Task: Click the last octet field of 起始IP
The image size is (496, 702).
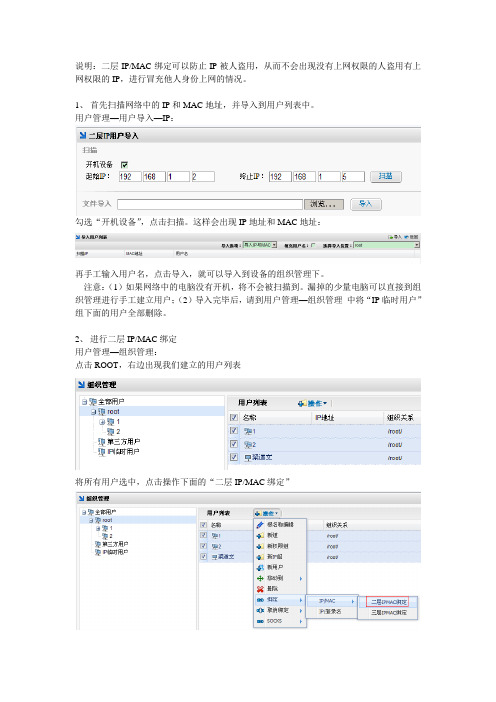Action: [x=203, y=176]
